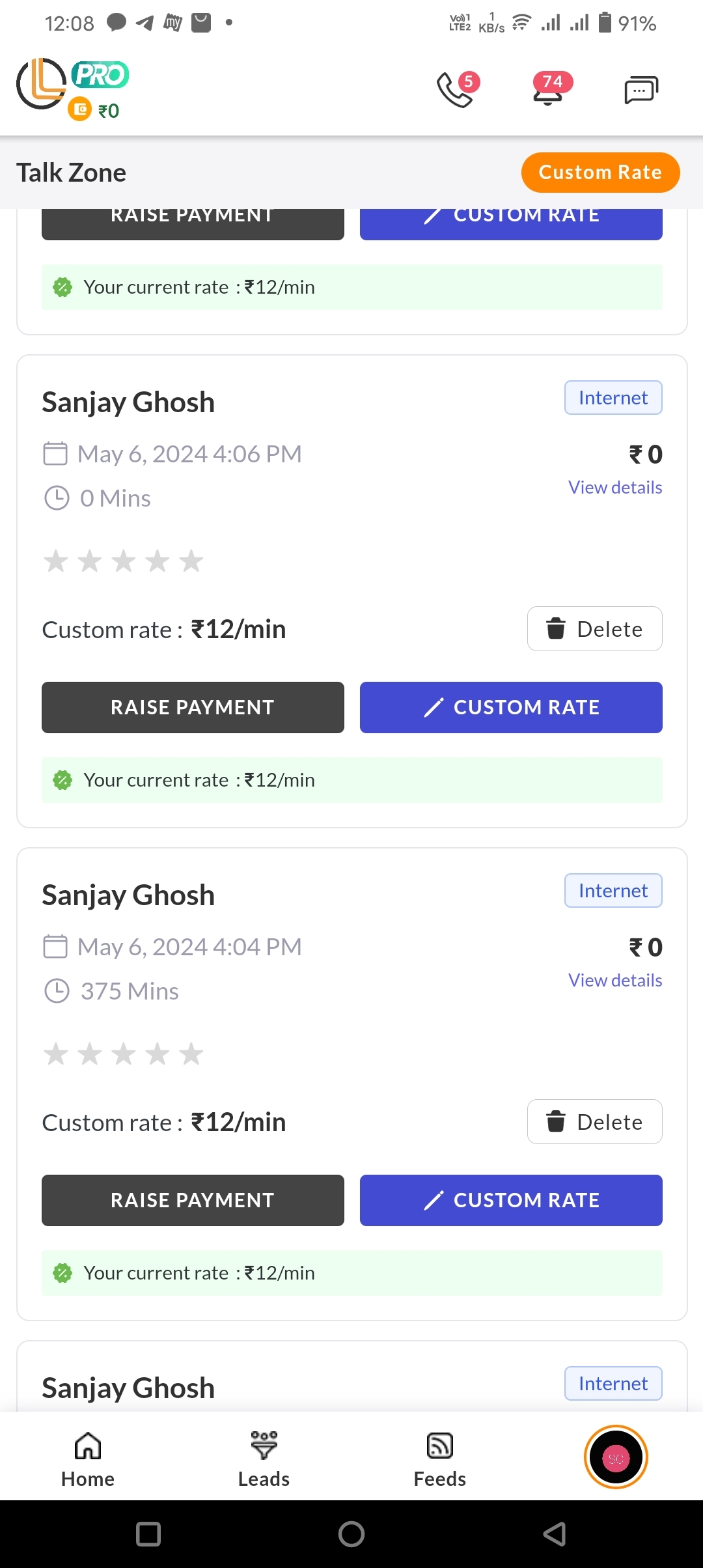View details of the 4:06 PM call

coord(615,488)
